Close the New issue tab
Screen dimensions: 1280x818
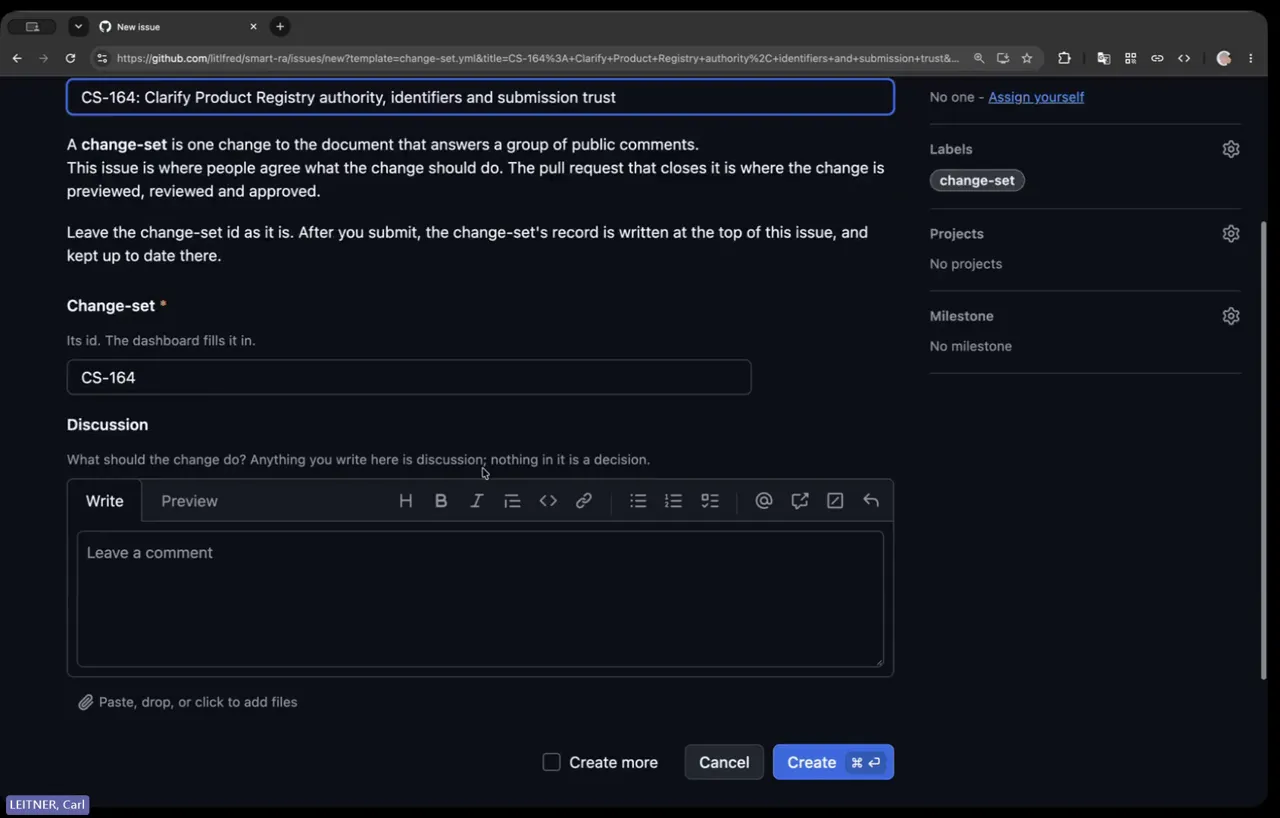point(253,27)
